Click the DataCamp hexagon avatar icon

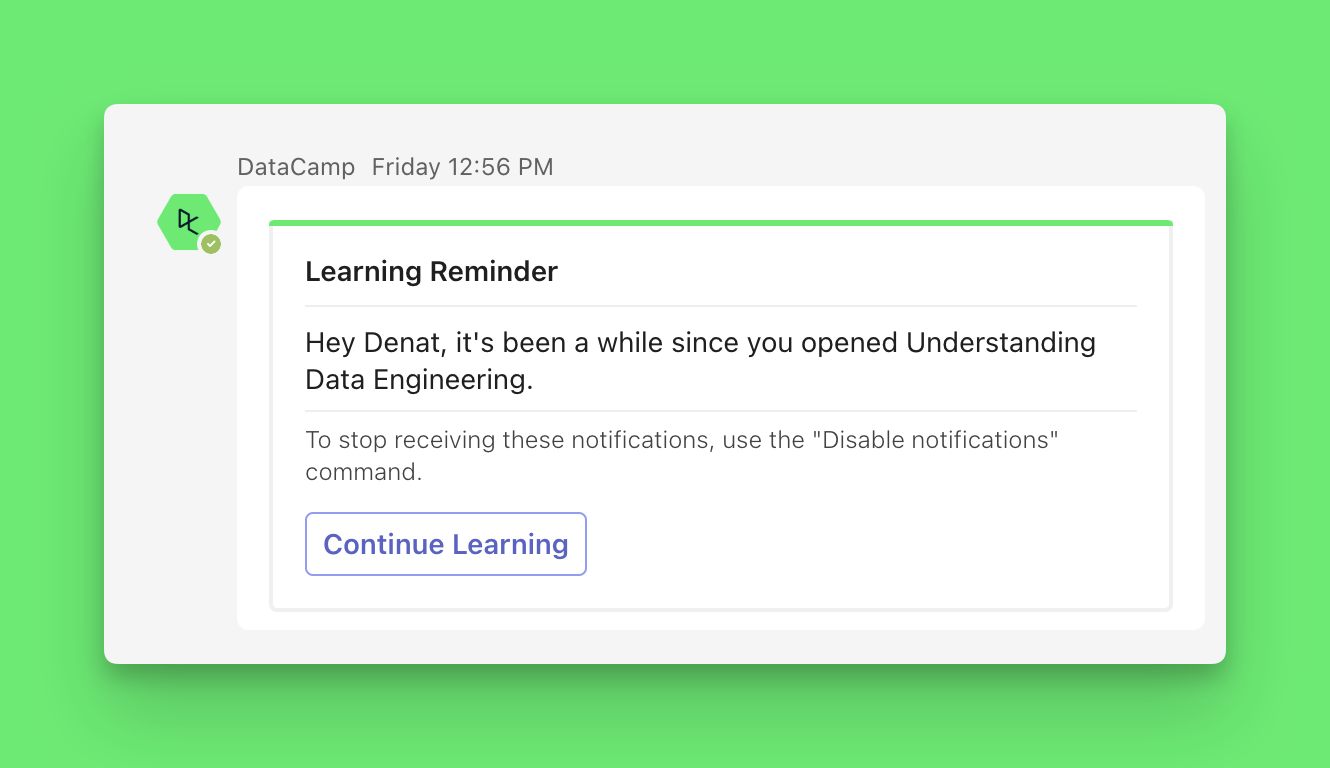pyautogui.click(x=187, y=221)
